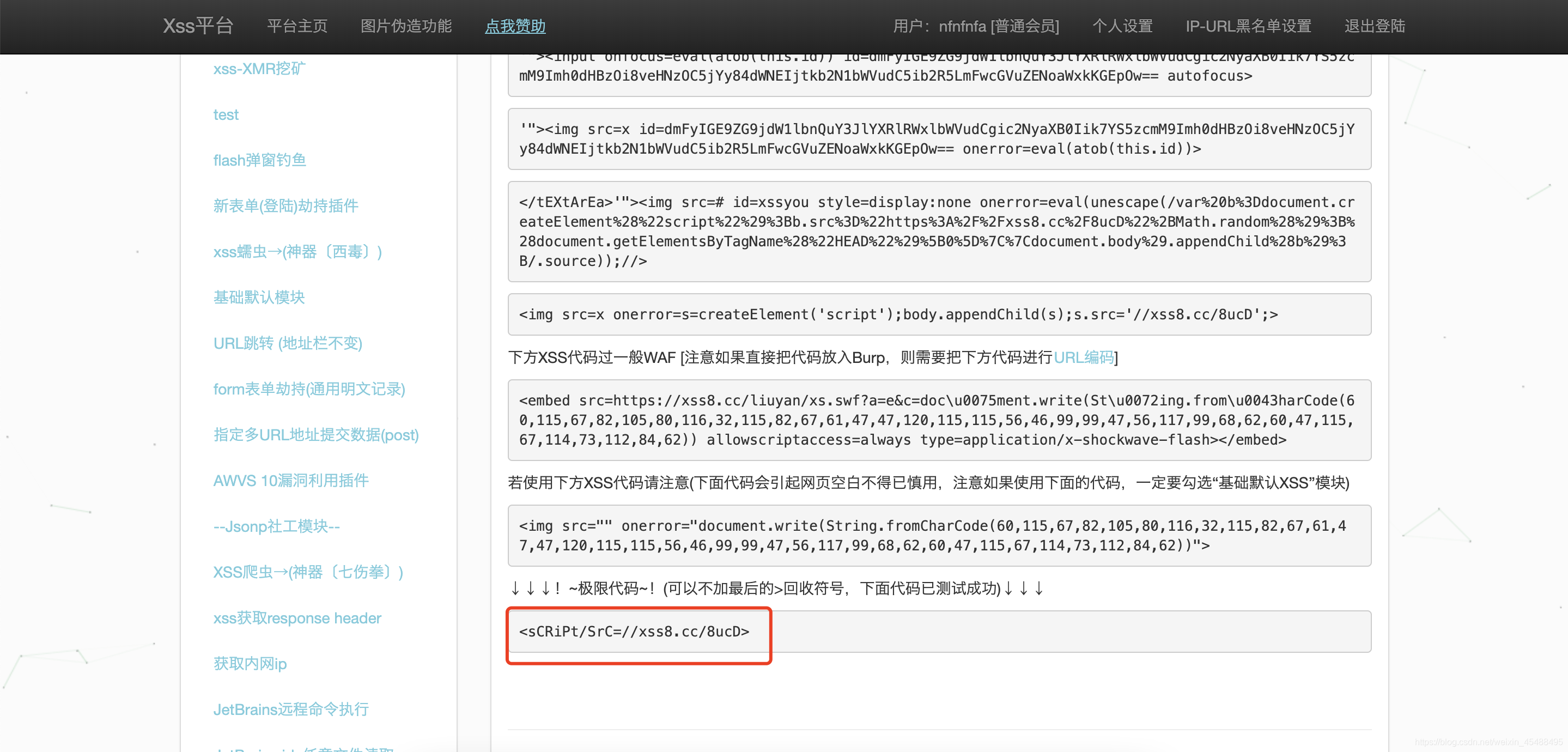Click the 若使用下方XSS代码请注意 warning text
The width and height of the screenshot is (1568, 752).
tap(928, 482)
